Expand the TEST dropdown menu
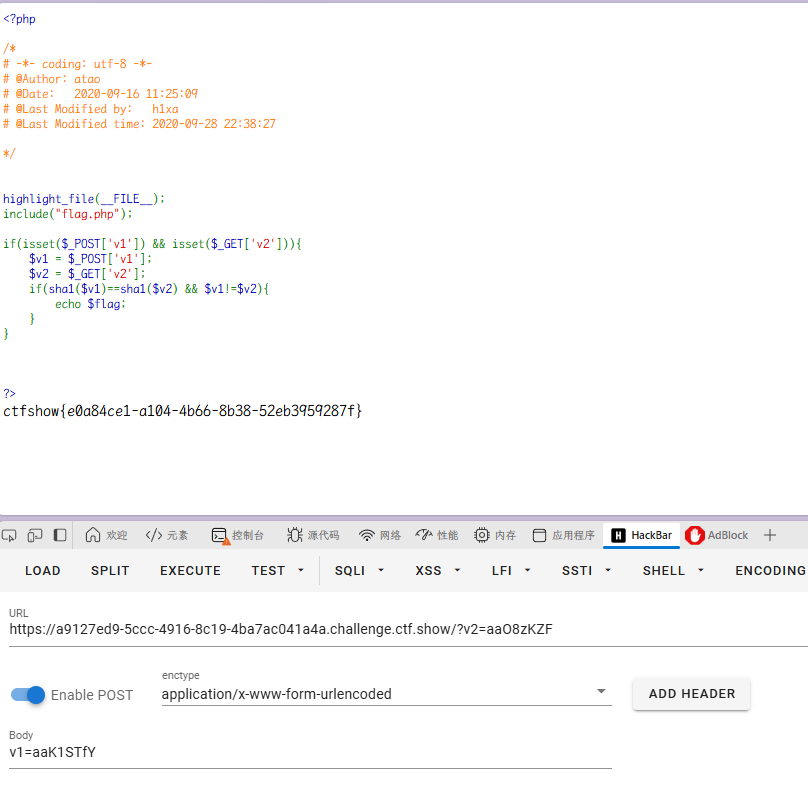808x787 pixels. click(277, 571)
